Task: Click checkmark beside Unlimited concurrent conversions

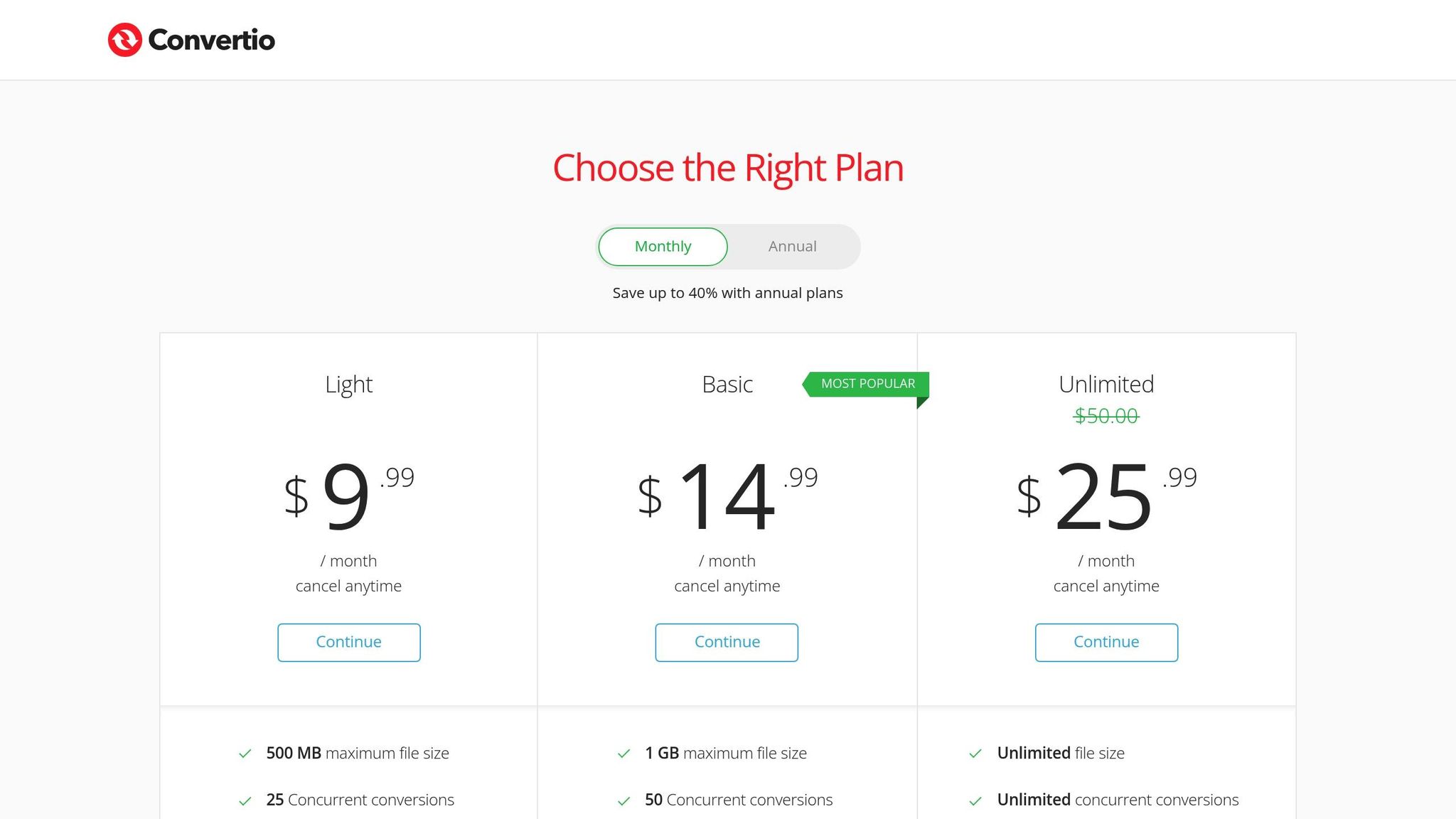Action: [x=975, y=801]
